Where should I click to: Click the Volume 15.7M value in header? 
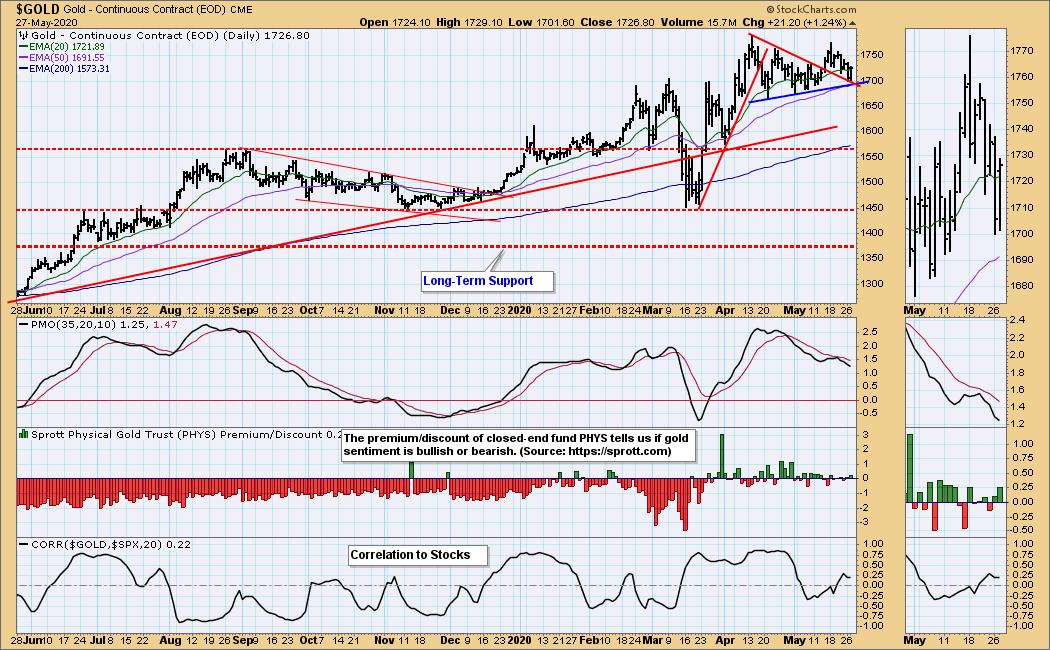(698, 22)
